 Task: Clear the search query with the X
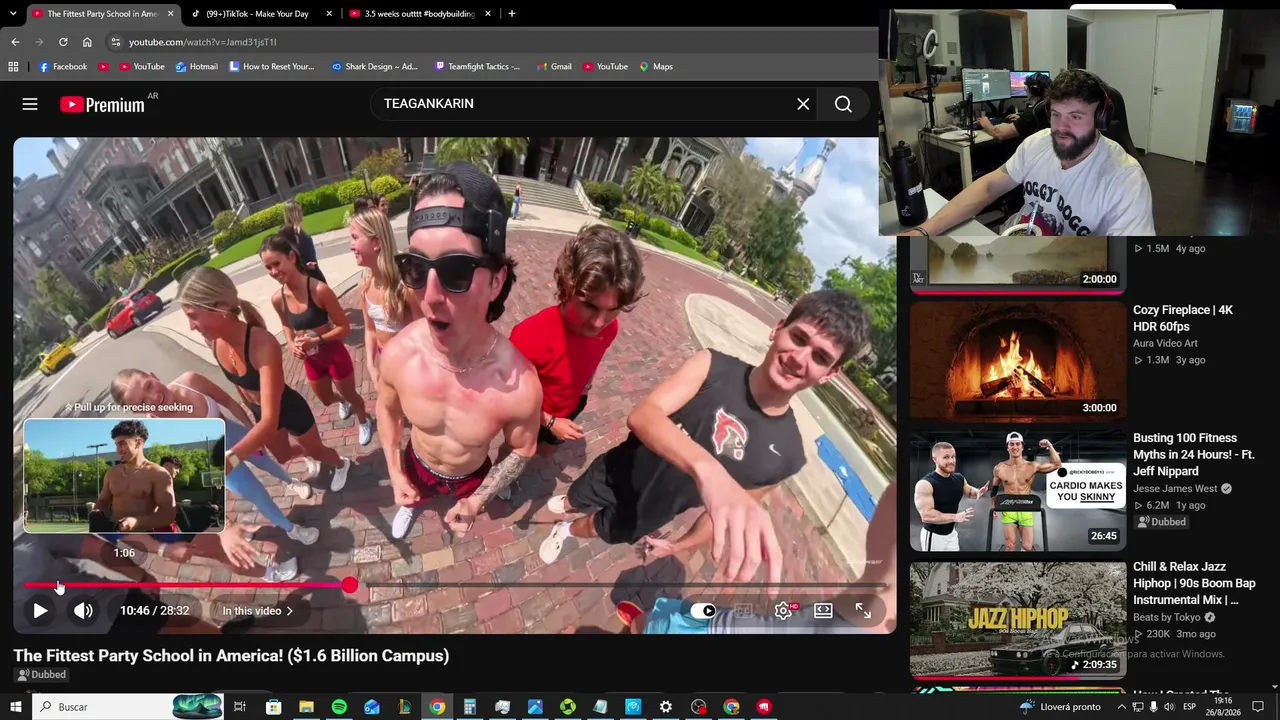pos(803,104)
